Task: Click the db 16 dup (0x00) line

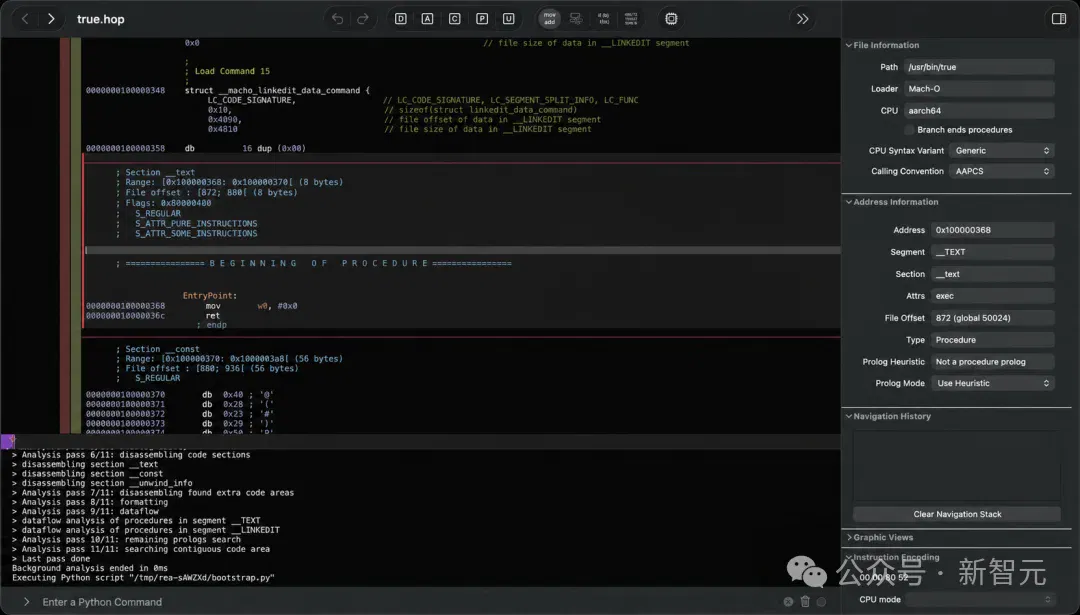Action: point(196,148)
